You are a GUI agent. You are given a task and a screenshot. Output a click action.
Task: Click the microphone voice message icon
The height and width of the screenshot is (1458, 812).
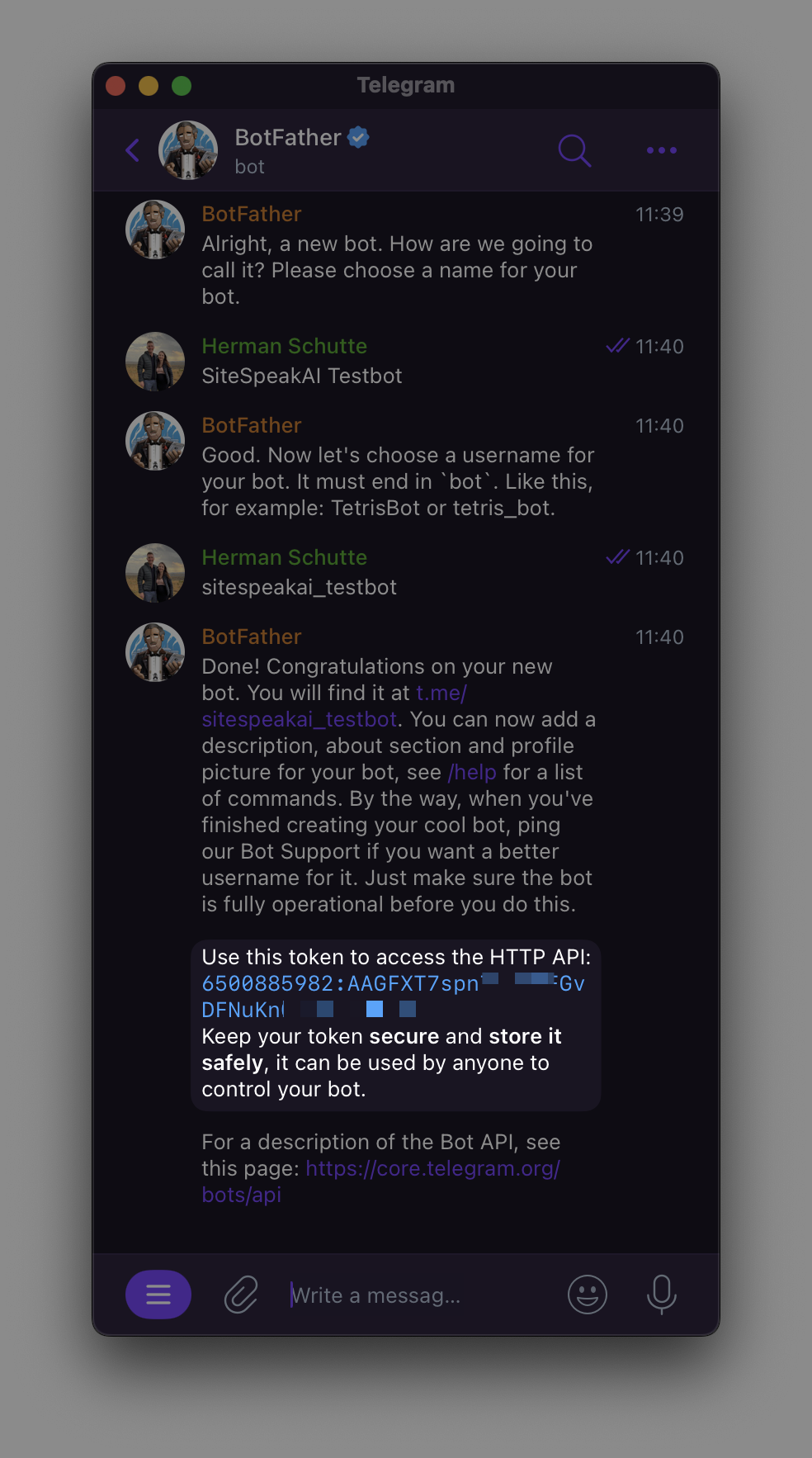[x=661, y=1294]
